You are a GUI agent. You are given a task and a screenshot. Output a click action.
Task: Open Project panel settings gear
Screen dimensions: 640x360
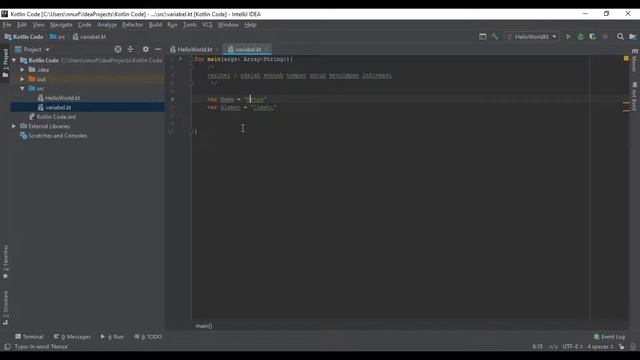tap(146, 49)
